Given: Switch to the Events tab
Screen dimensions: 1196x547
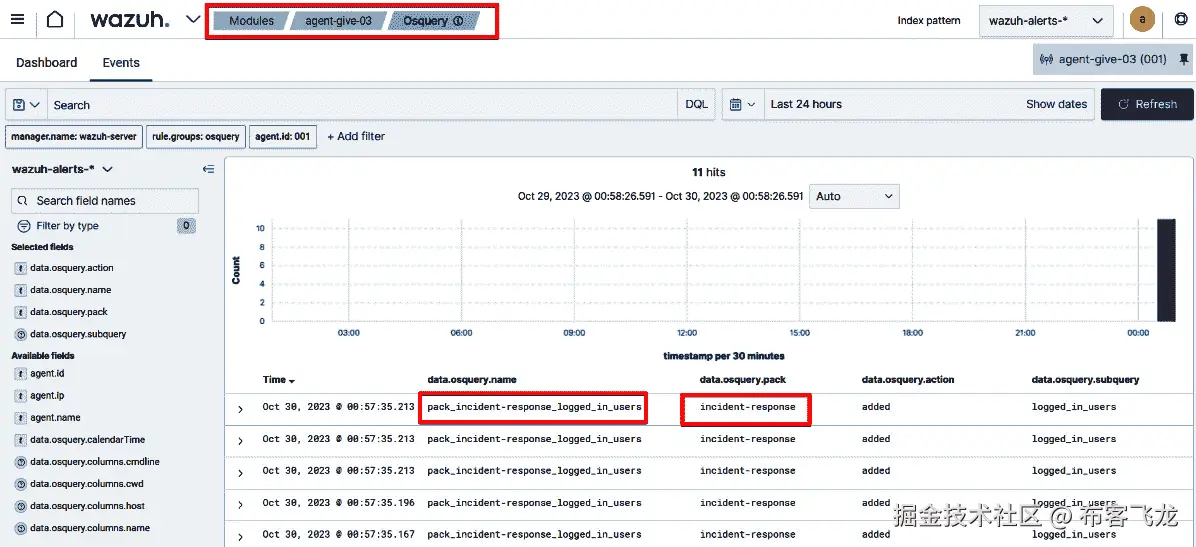Looking at the screenshot, I should pos(121,63).
